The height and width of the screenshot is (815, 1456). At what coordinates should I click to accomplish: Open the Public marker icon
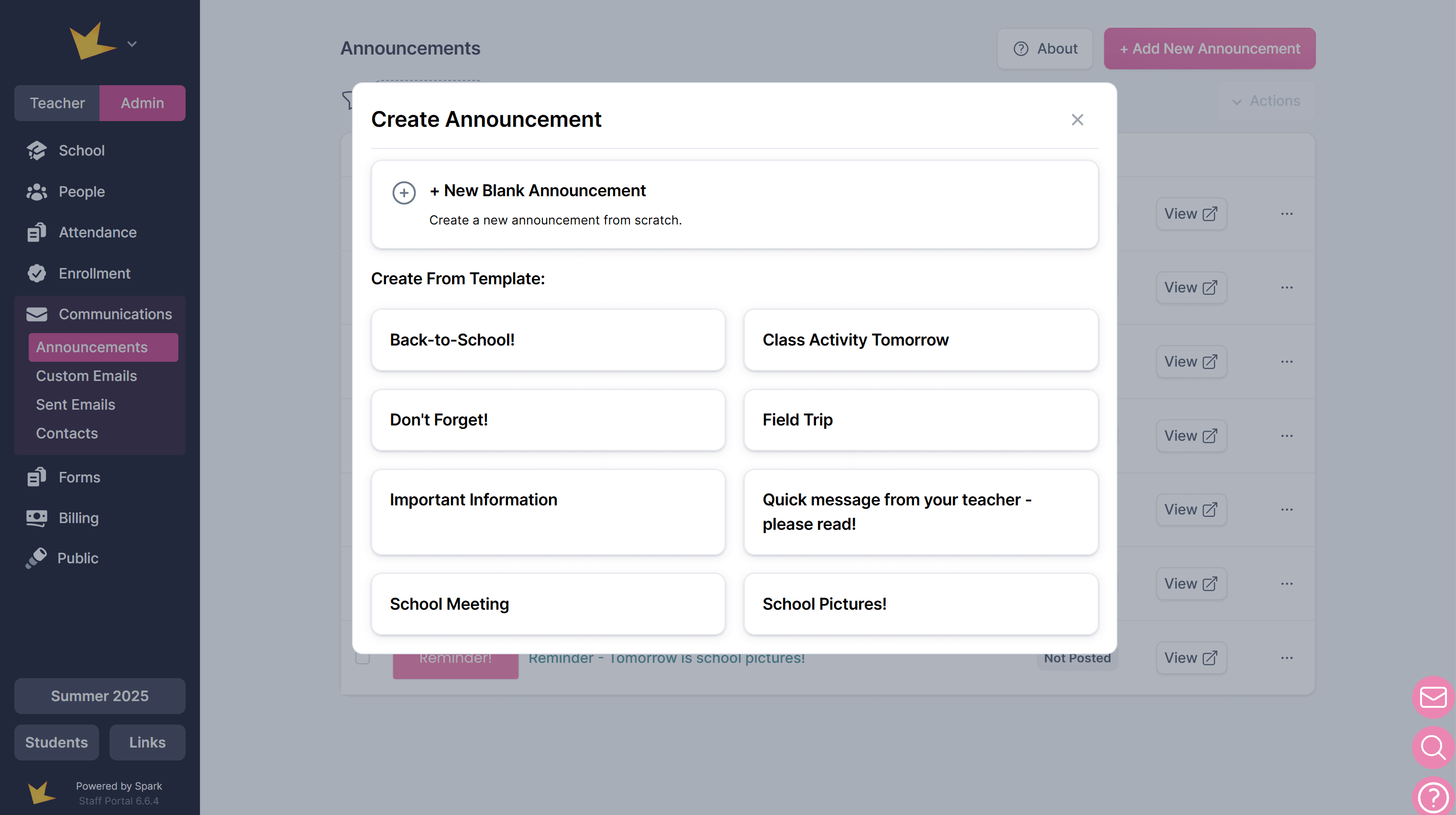point(36,558)
